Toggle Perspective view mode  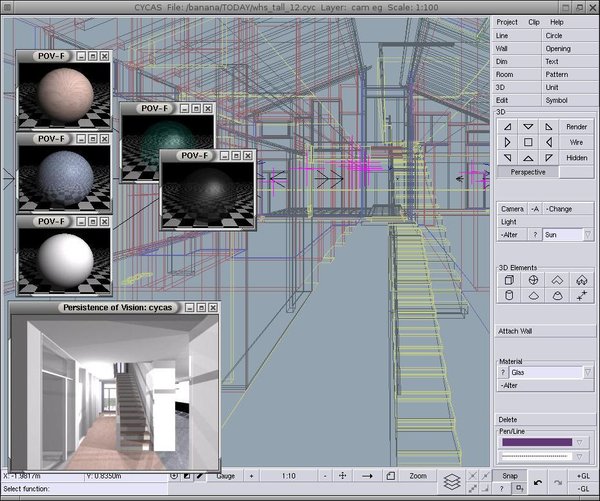528,172
